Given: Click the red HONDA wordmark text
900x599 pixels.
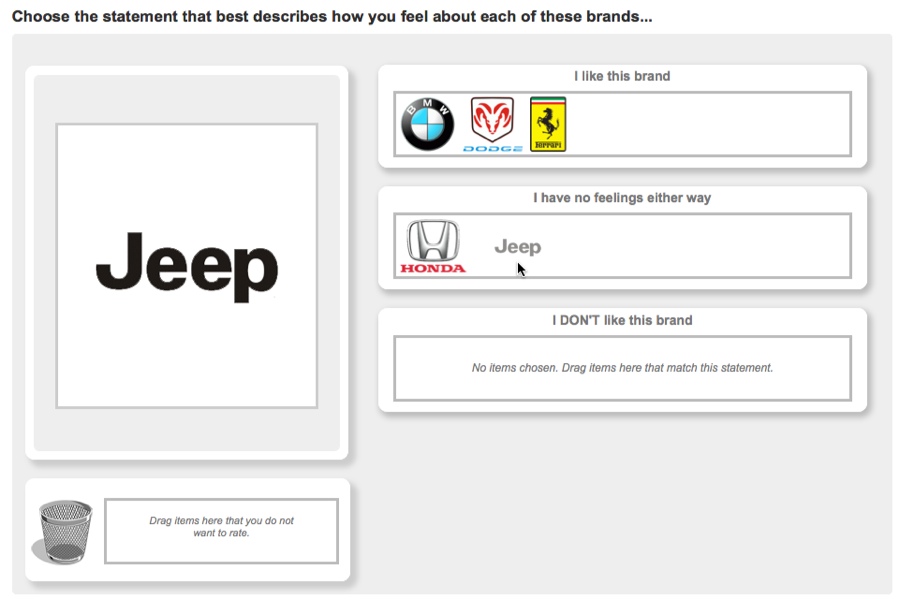Looking at the screenshot, I should pyautogui.click(x=433, y=268).
